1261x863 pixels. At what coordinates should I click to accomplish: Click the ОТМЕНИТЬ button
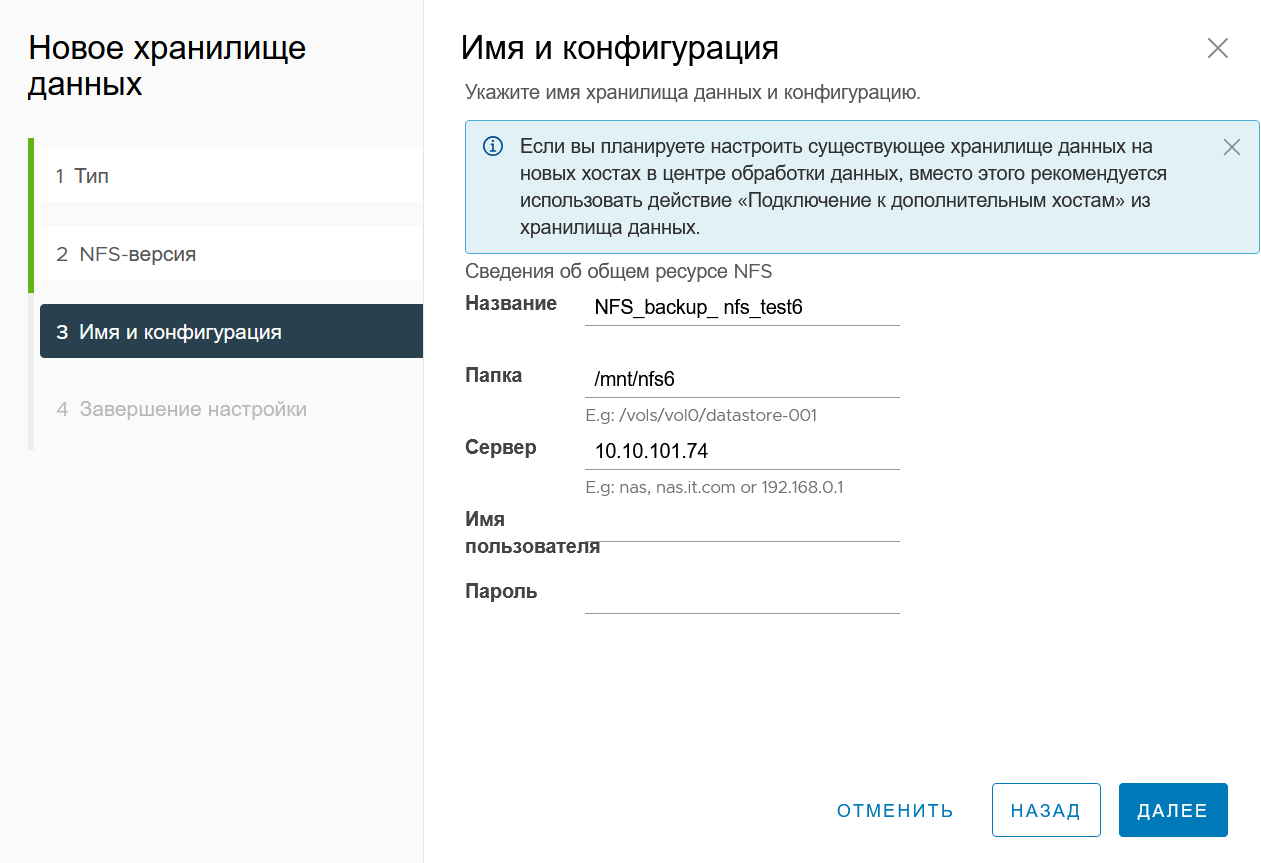[x=896, y=810]
